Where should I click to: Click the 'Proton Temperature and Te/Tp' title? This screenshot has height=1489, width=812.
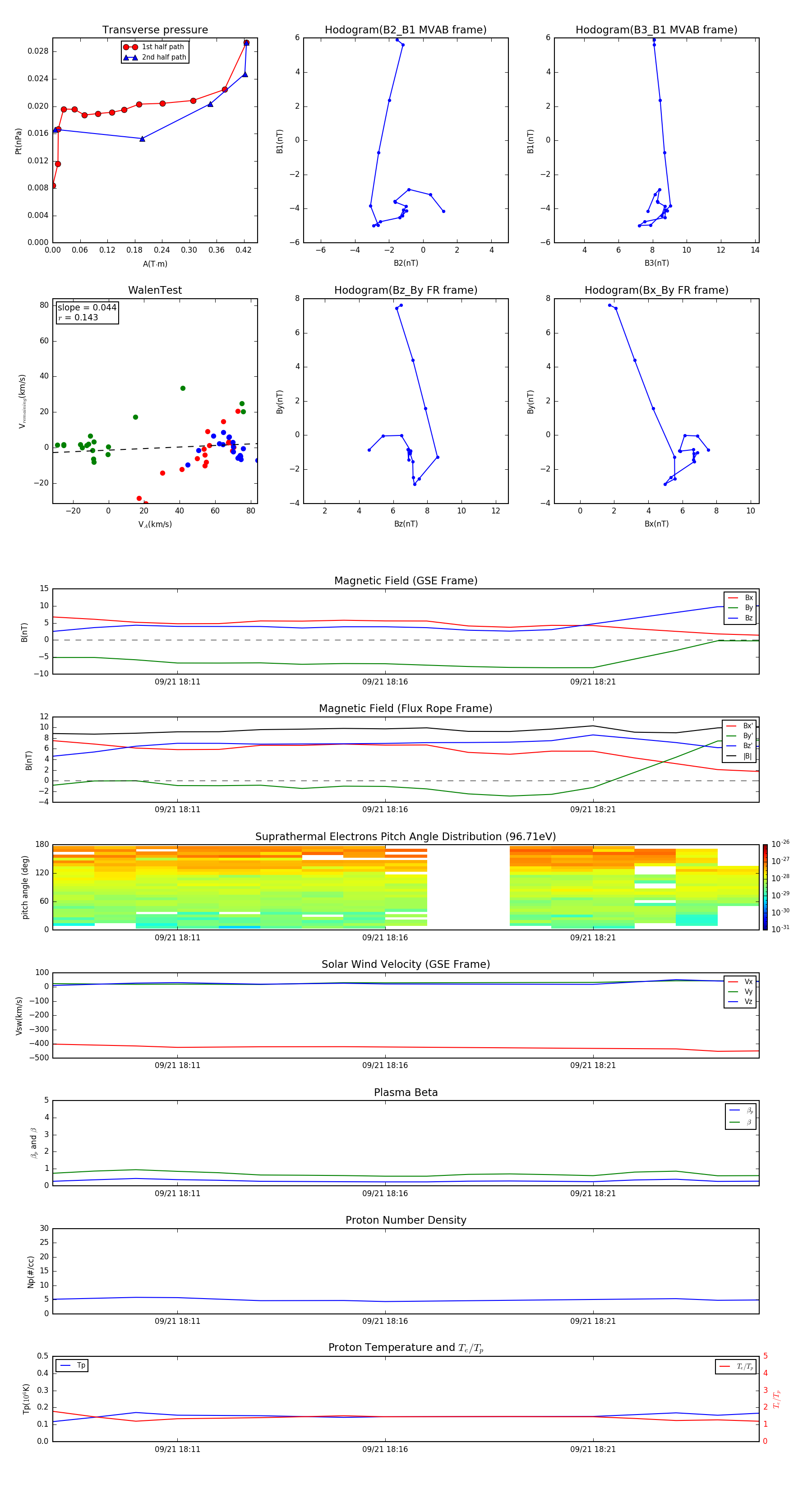(406, 1348)
